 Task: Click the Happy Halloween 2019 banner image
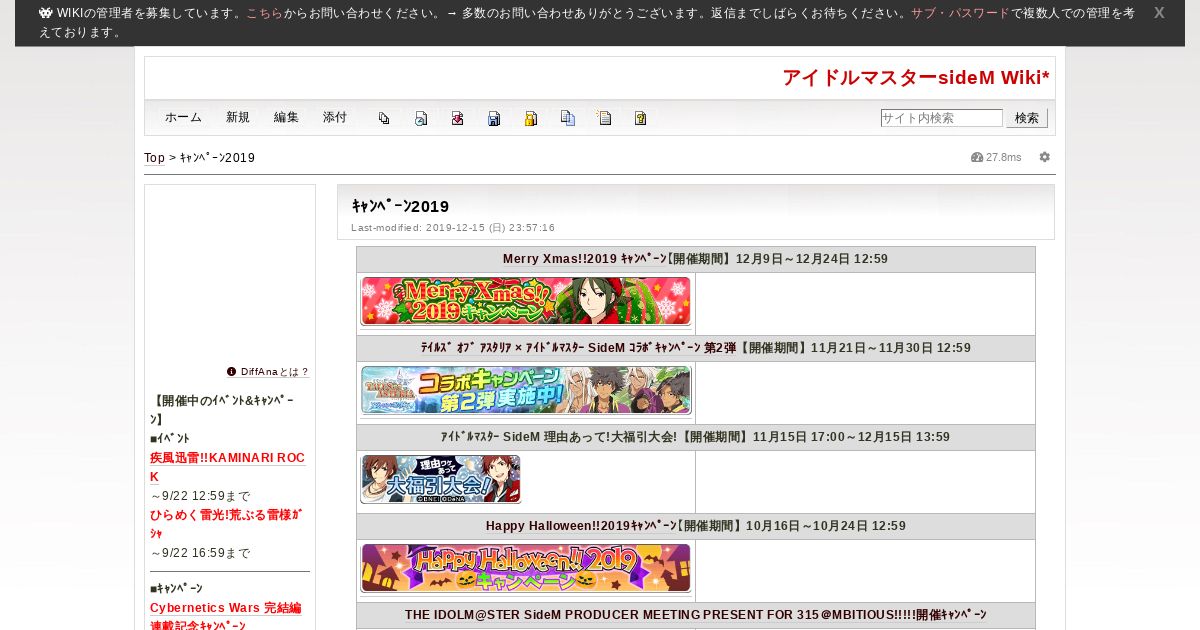click(526, 568)
